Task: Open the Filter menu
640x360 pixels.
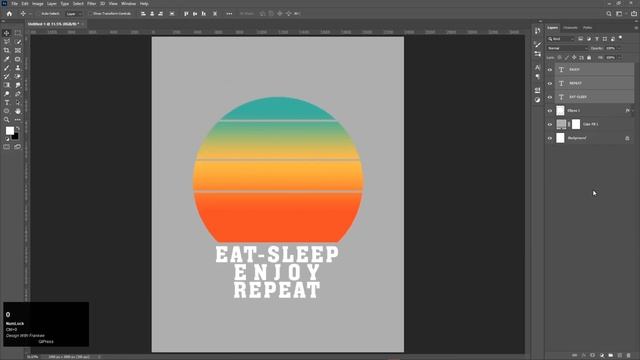Action: [x=91, y=4]
